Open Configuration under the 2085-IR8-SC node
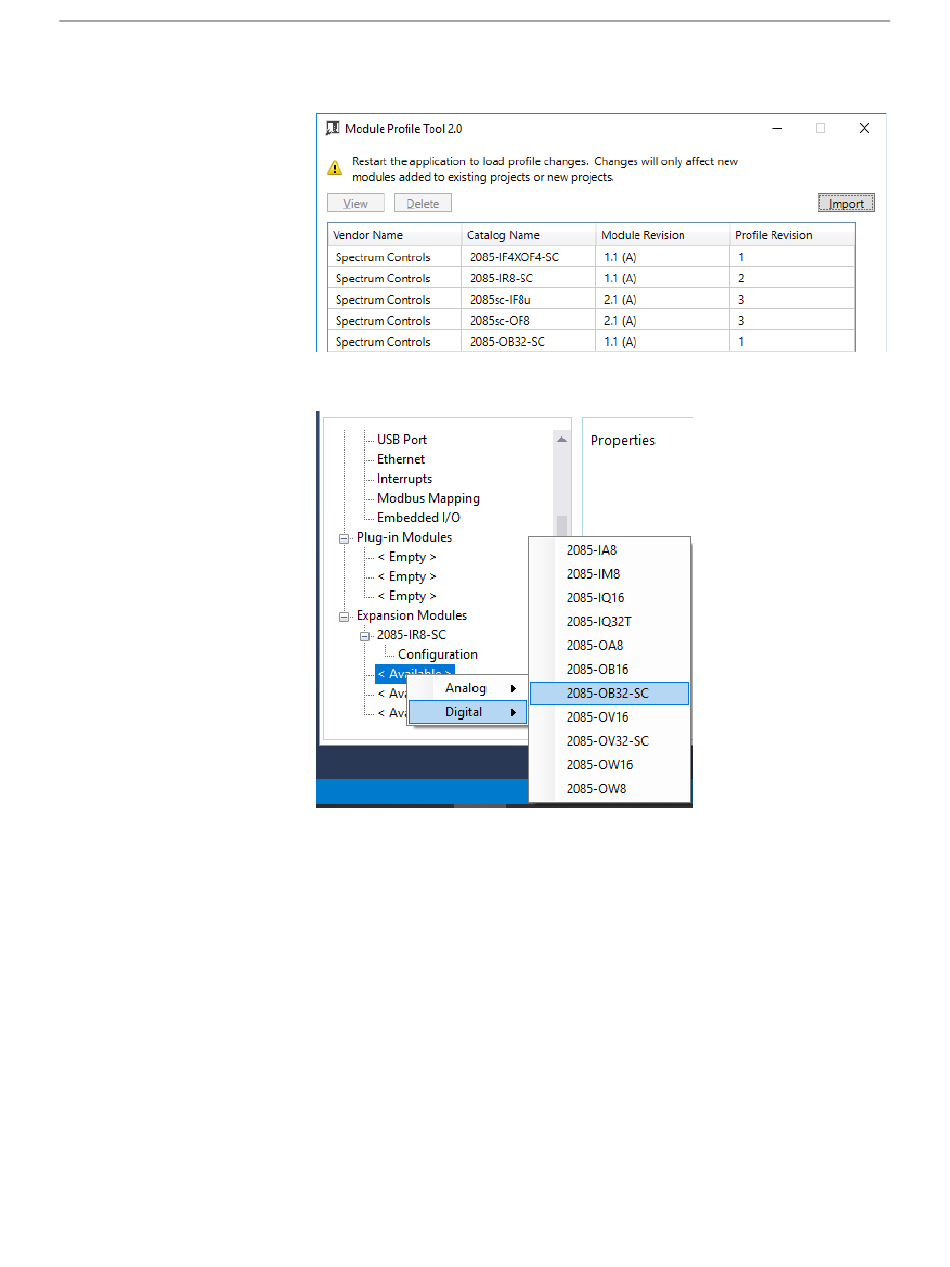Image resolution: width=950 pixels, height=1267 pixels. click(438, 655)
